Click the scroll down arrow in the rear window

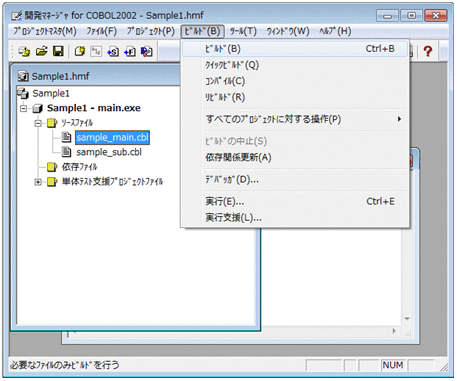407,319
